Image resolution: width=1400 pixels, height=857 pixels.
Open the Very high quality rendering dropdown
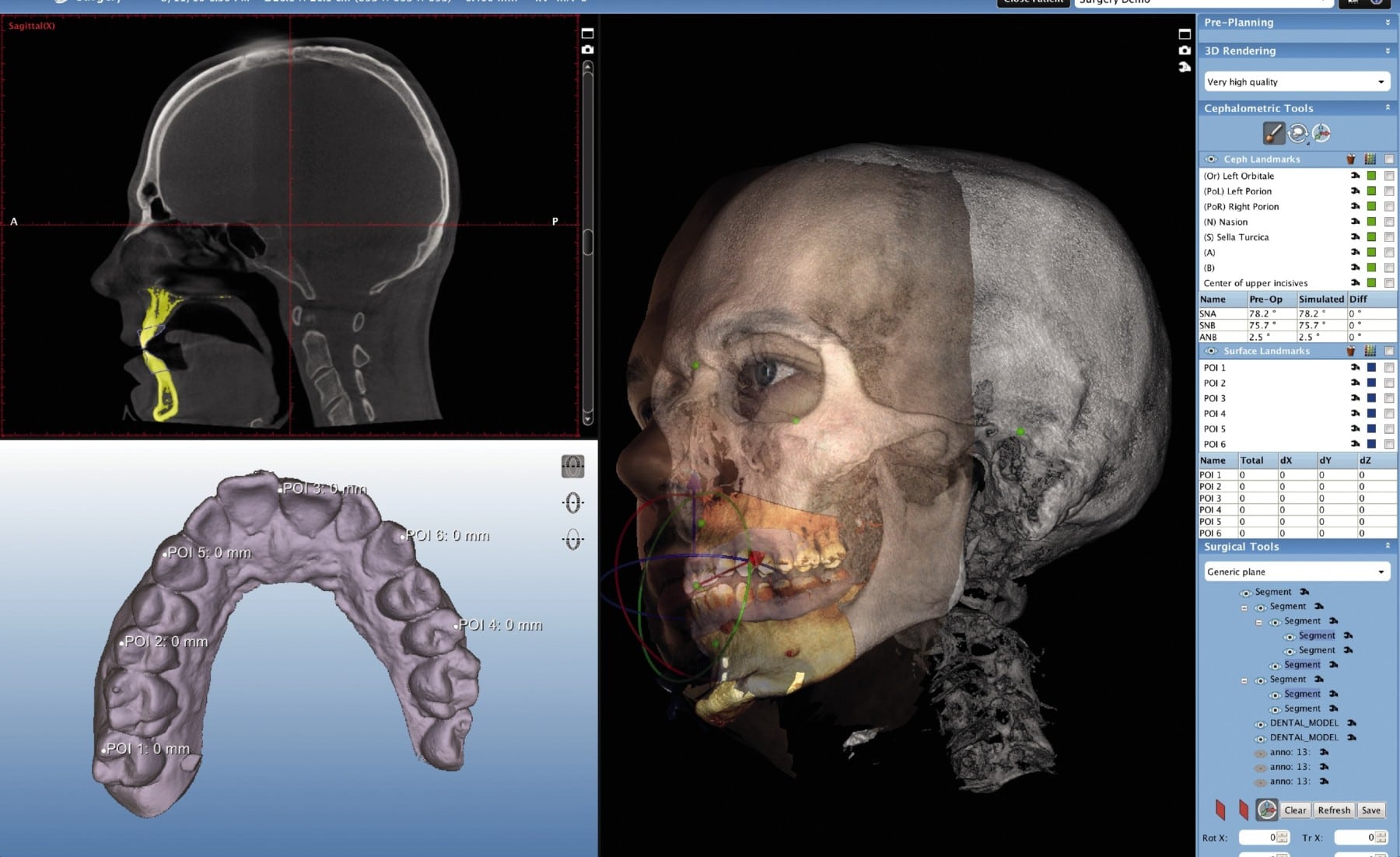1296,82
